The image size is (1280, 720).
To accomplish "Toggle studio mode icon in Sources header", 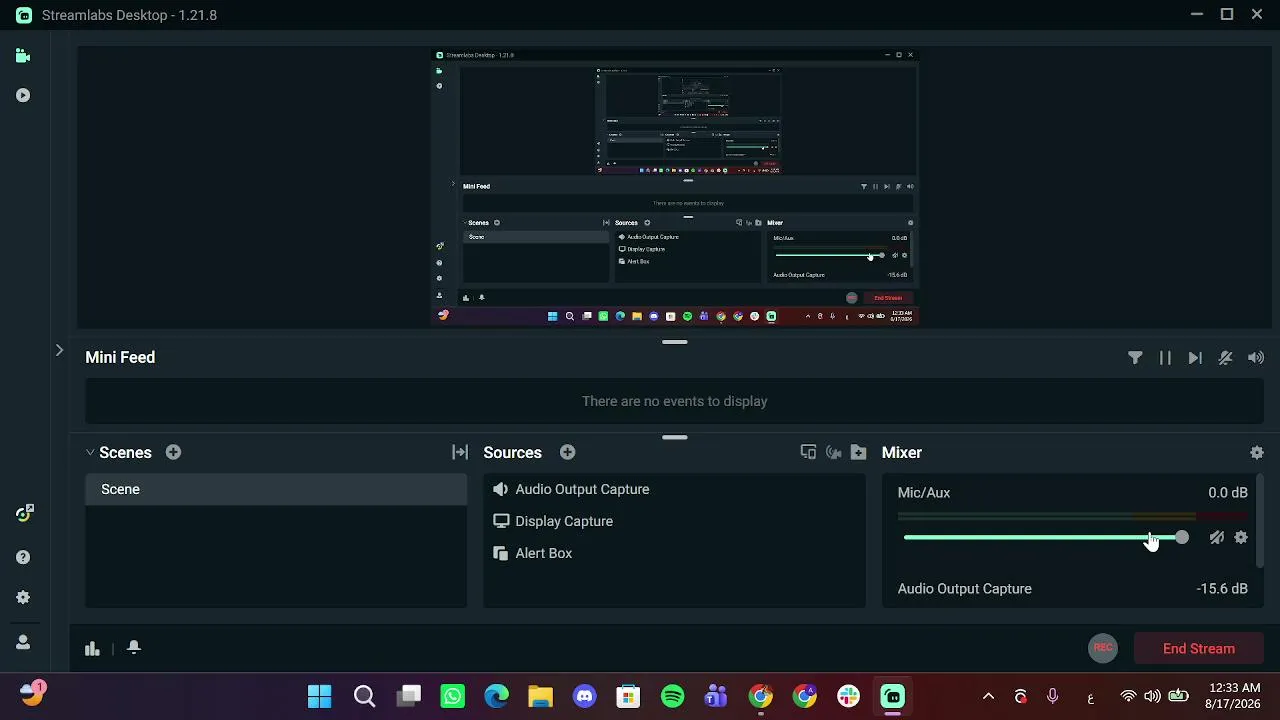I will 833,452.
